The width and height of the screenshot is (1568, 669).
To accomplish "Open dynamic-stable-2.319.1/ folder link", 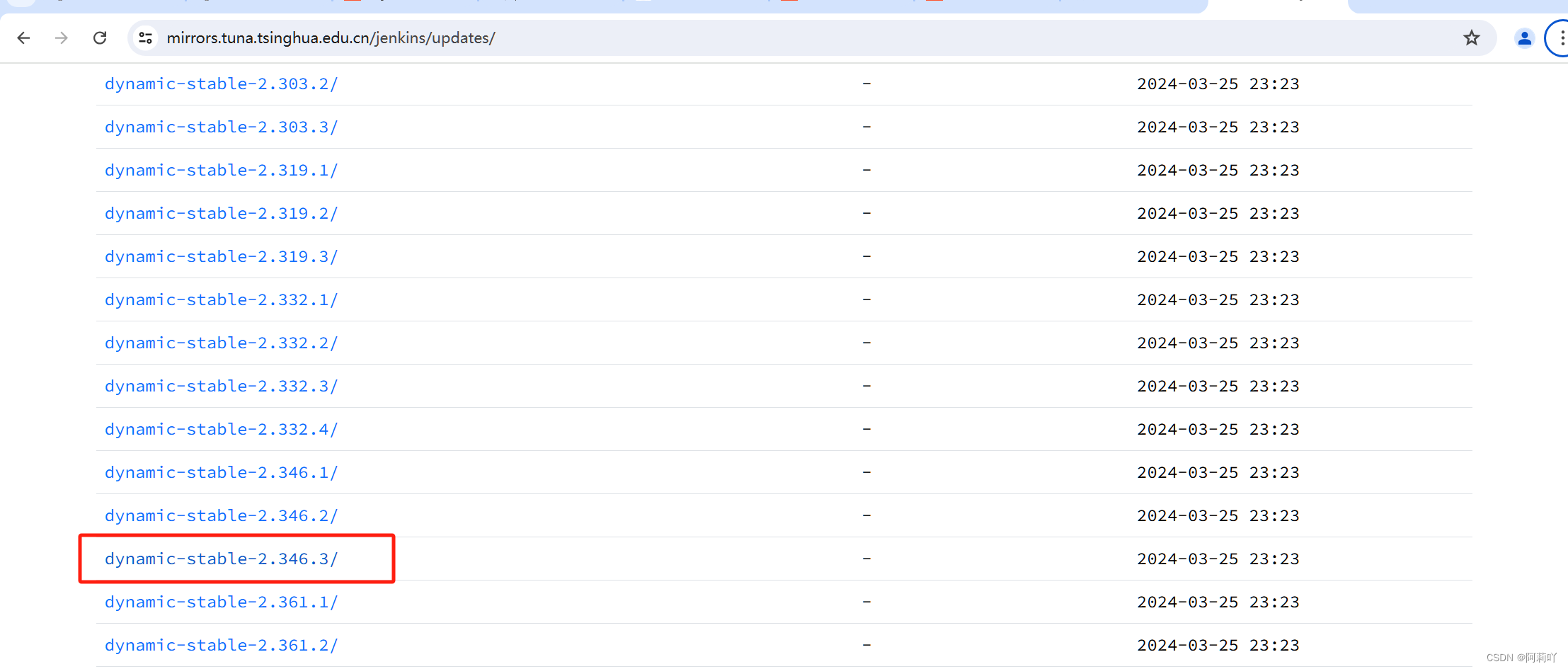I will [x=222, y=170].
